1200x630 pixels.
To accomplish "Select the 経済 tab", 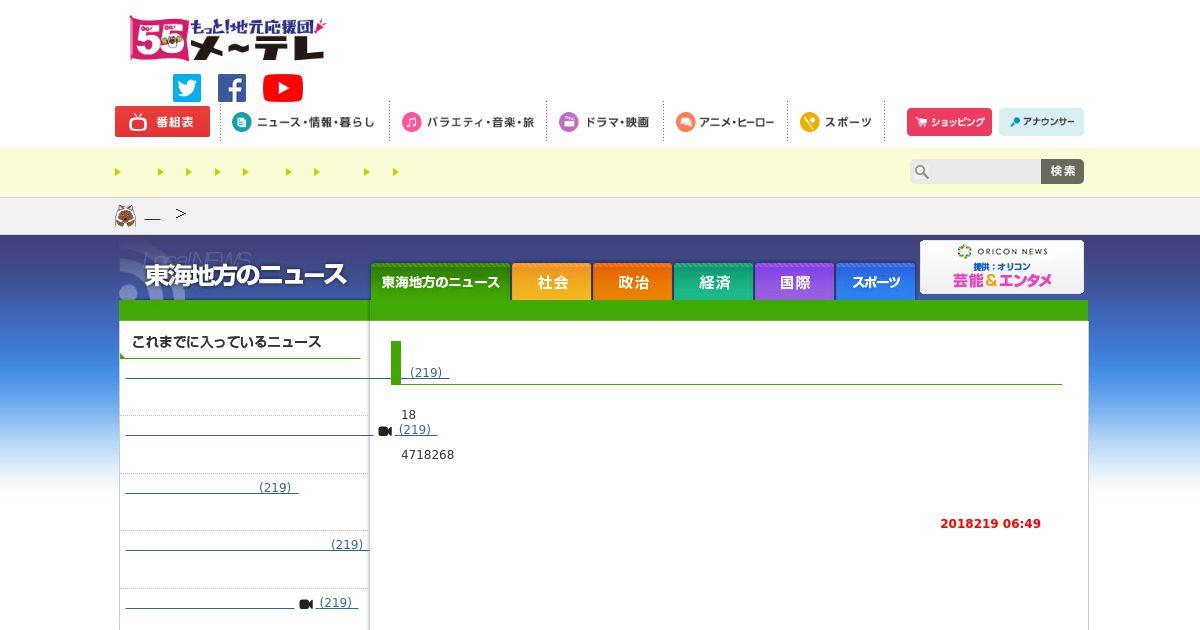I will (x=714, y=282).
